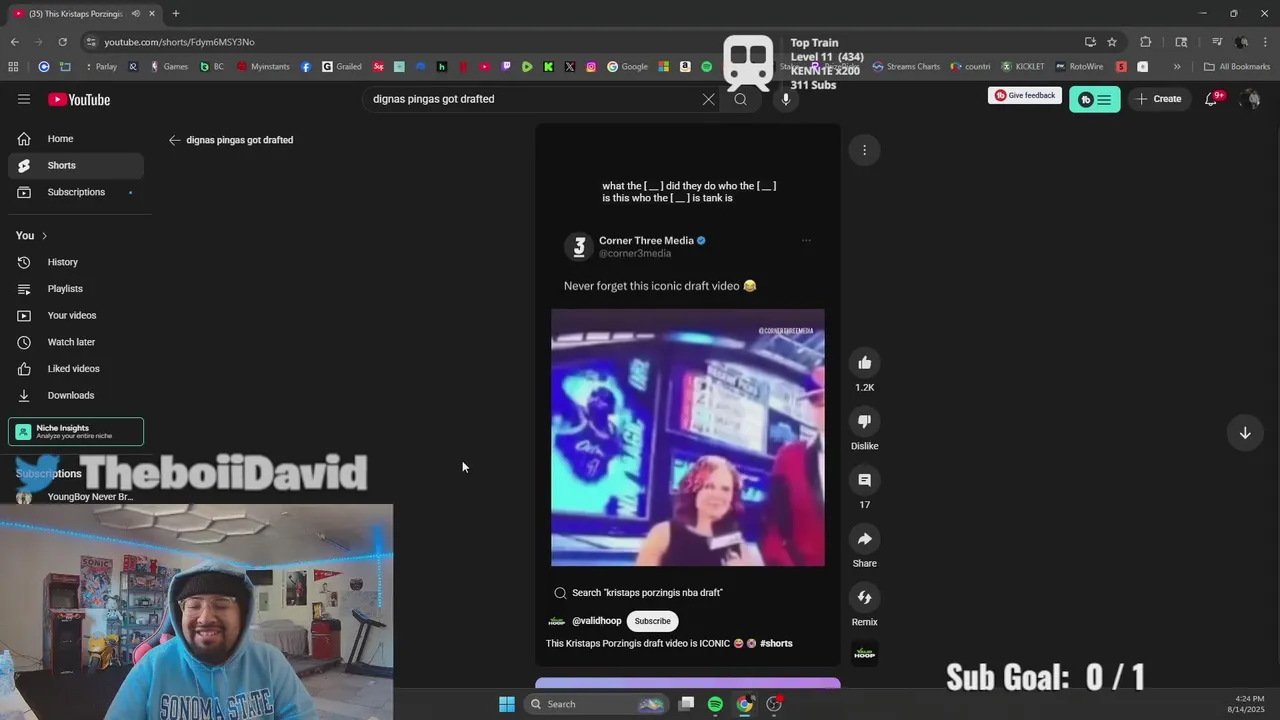This screenshot has height=720, width=1280.
Task: Open browser extensions puzzle icon
Action: 1146,42
